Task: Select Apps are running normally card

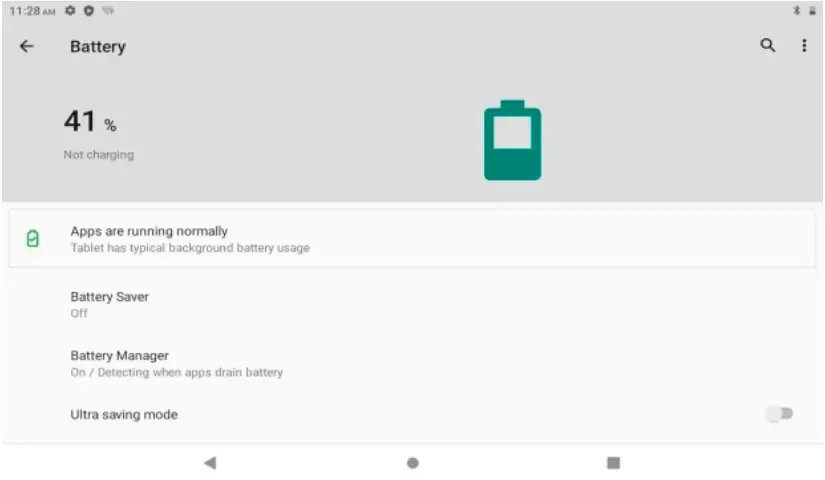Action: (x=412, y=238)
